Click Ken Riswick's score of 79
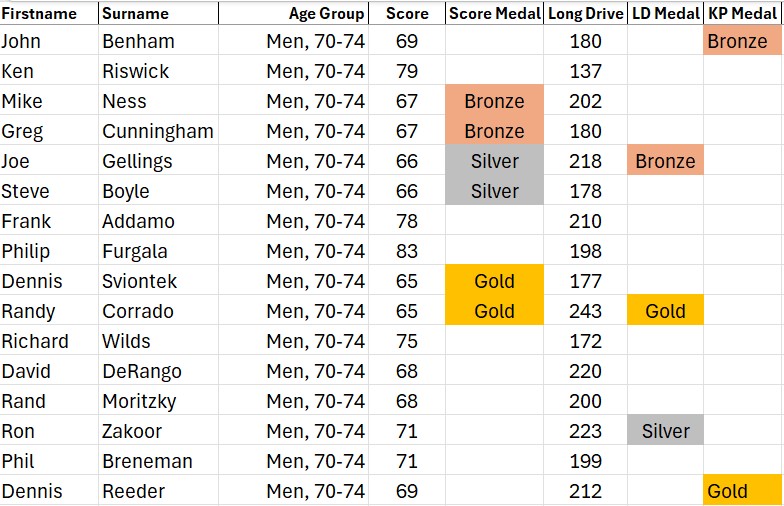The image size is (784, 506). [406, 71]
